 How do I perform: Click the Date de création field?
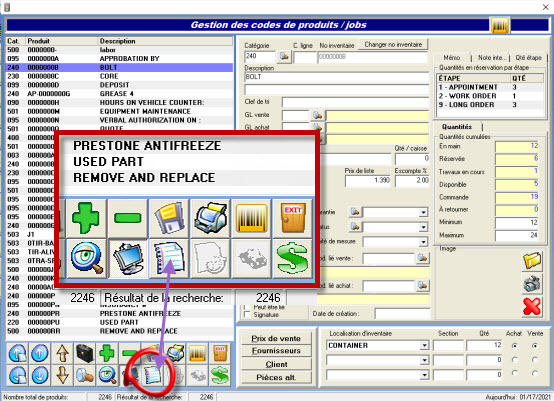403,313
